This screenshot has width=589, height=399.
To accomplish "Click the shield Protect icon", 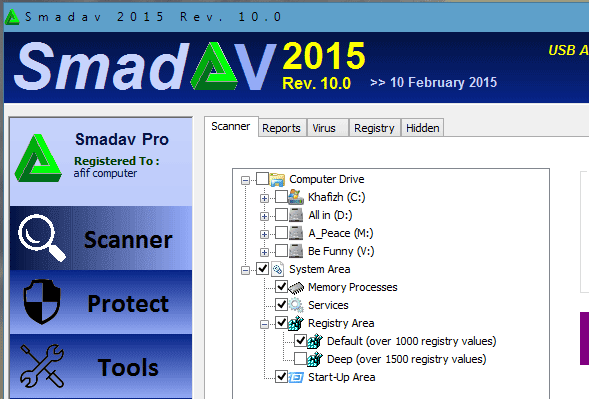I will (x=42, y=302).
